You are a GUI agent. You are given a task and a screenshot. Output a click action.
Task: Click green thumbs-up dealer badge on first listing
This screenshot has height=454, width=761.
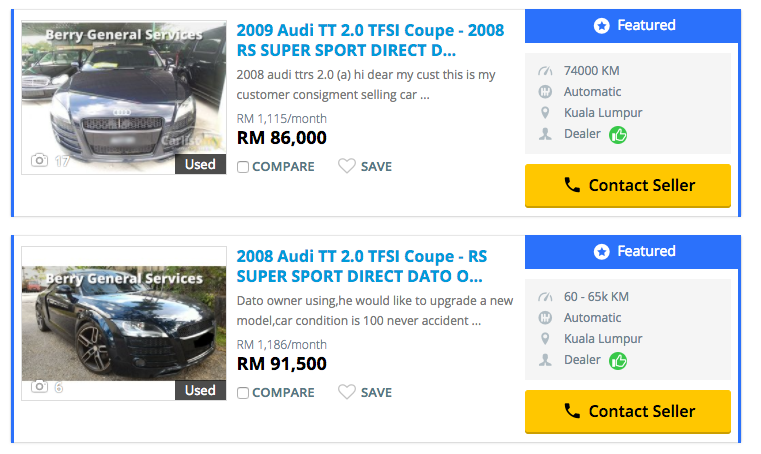tap(618, 134)
